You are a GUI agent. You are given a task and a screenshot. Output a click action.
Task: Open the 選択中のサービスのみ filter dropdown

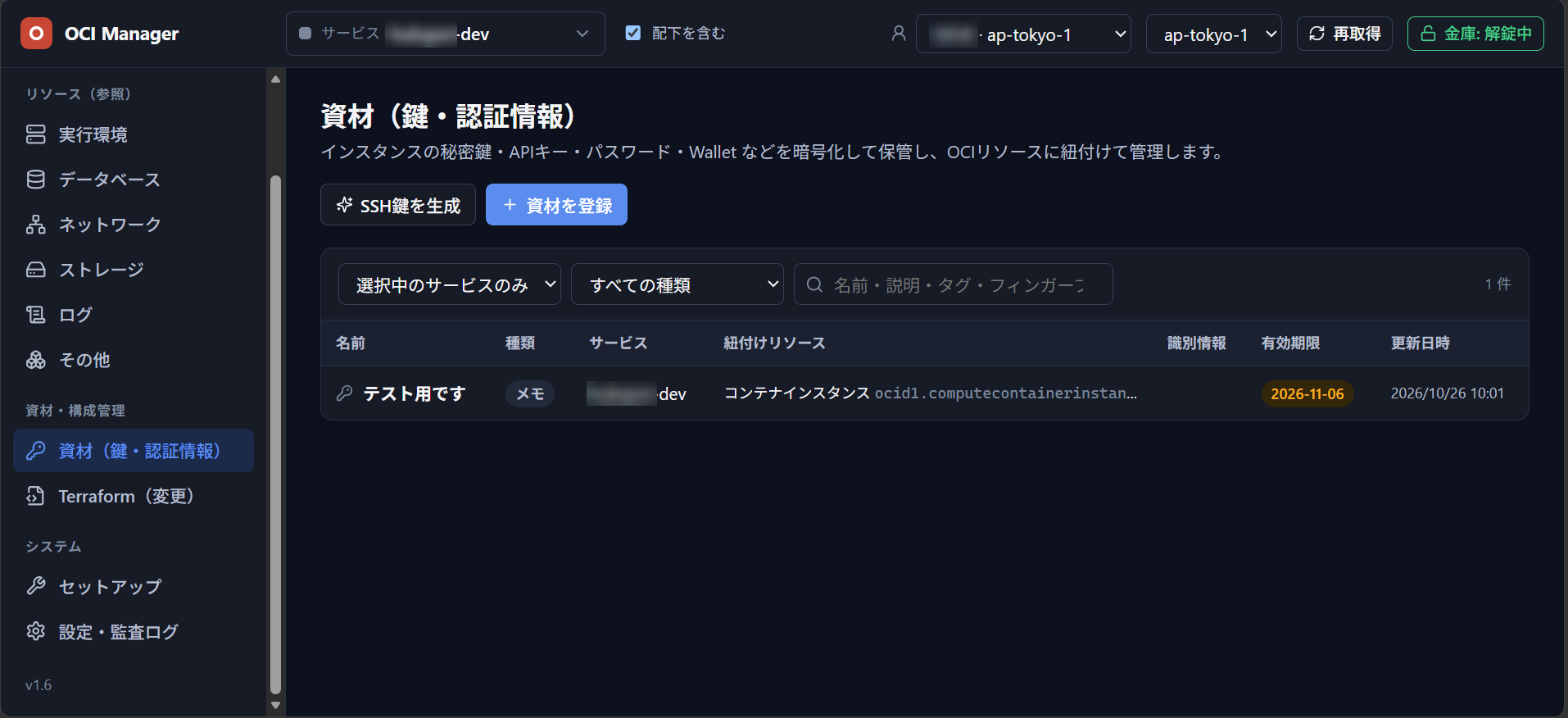pos(449,284)
